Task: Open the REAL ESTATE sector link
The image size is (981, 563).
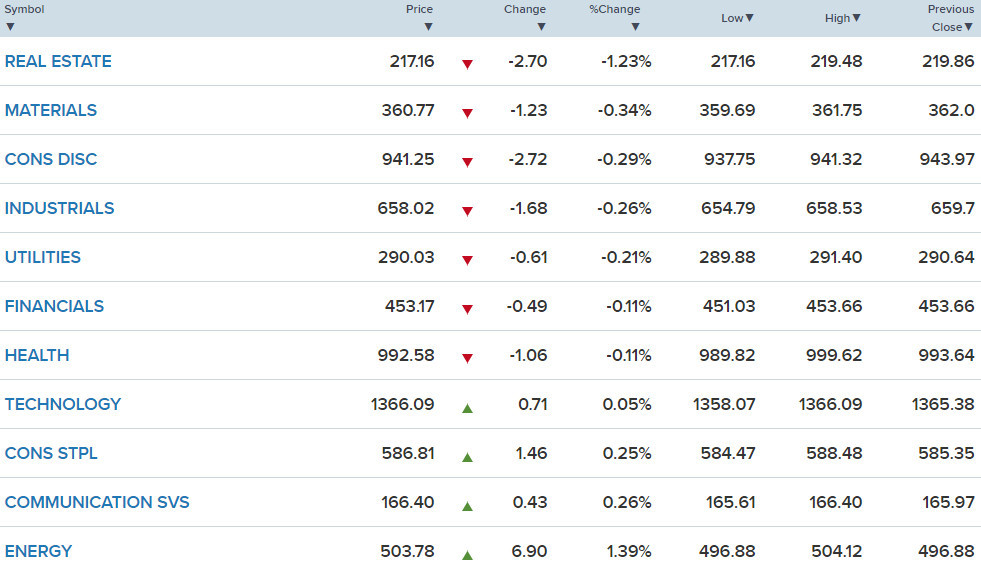Action: click(x=58, y=61)
